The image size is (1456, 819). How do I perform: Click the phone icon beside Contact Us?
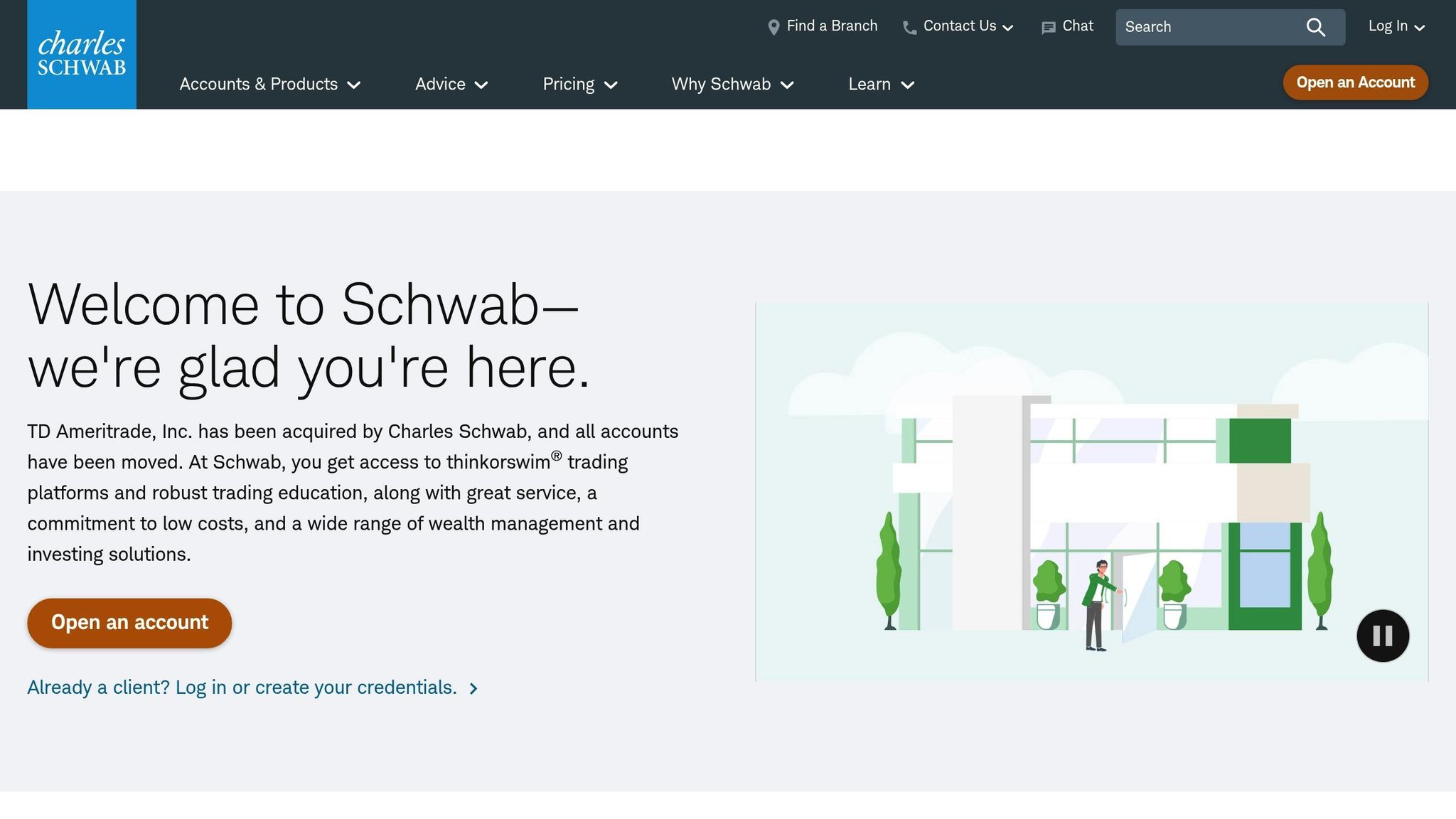click(x=909, y=28)
